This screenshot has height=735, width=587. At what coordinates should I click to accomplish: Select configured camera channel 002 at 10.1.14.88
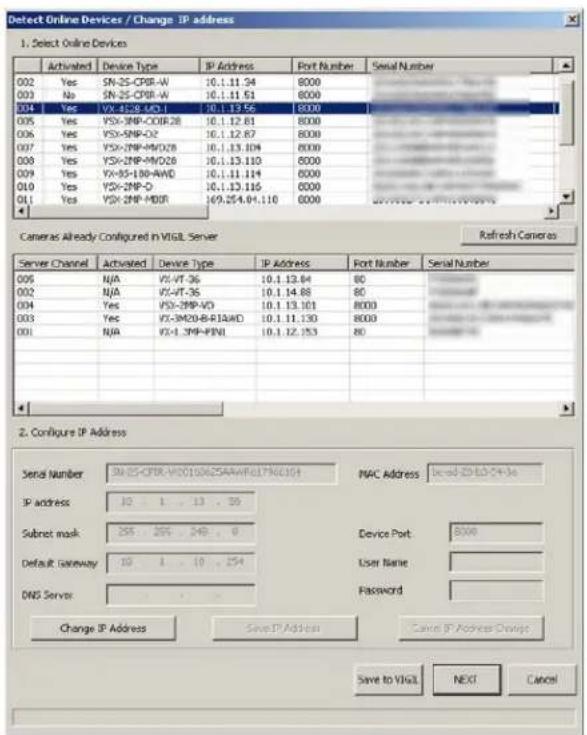[294, 292]
